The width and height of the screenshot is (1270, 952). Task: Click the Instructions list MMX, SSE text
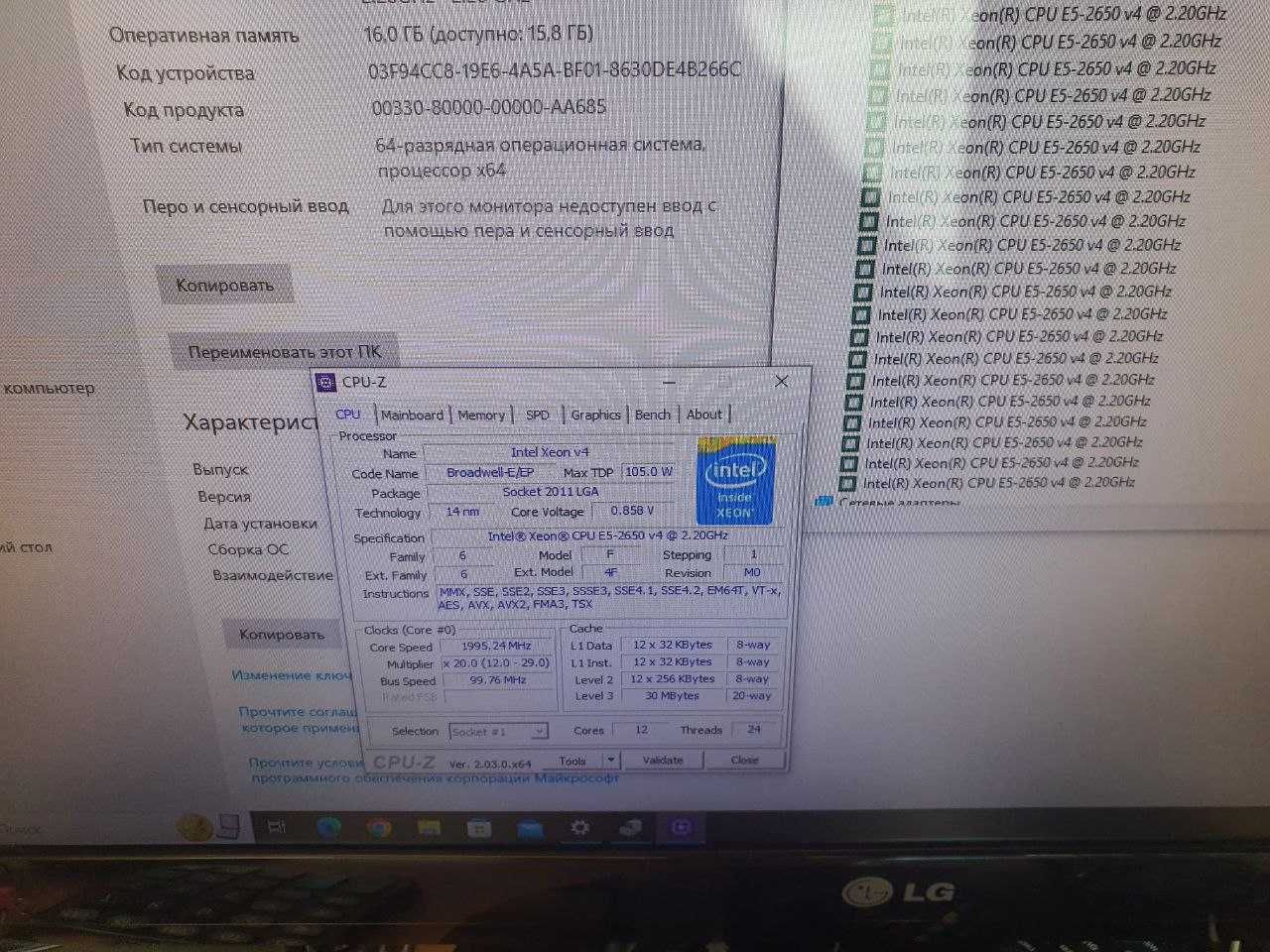609,597
